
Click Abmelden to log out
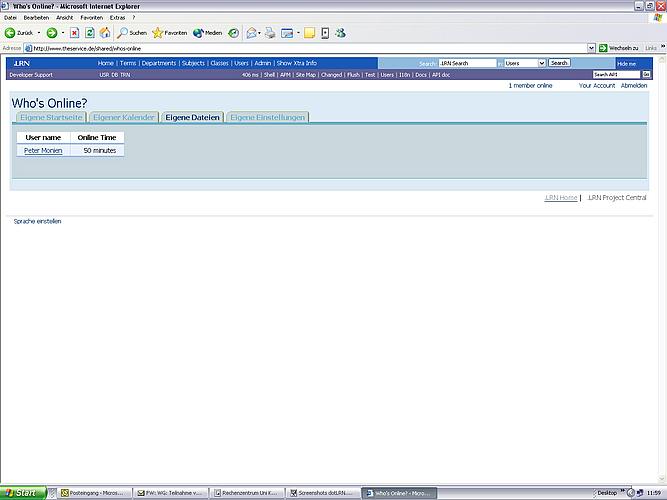pos(634,86)
